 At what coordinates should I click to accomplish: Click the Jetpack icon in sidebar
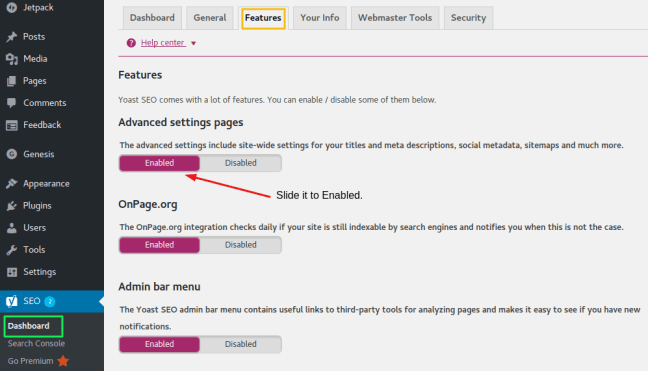coord(12,7)
